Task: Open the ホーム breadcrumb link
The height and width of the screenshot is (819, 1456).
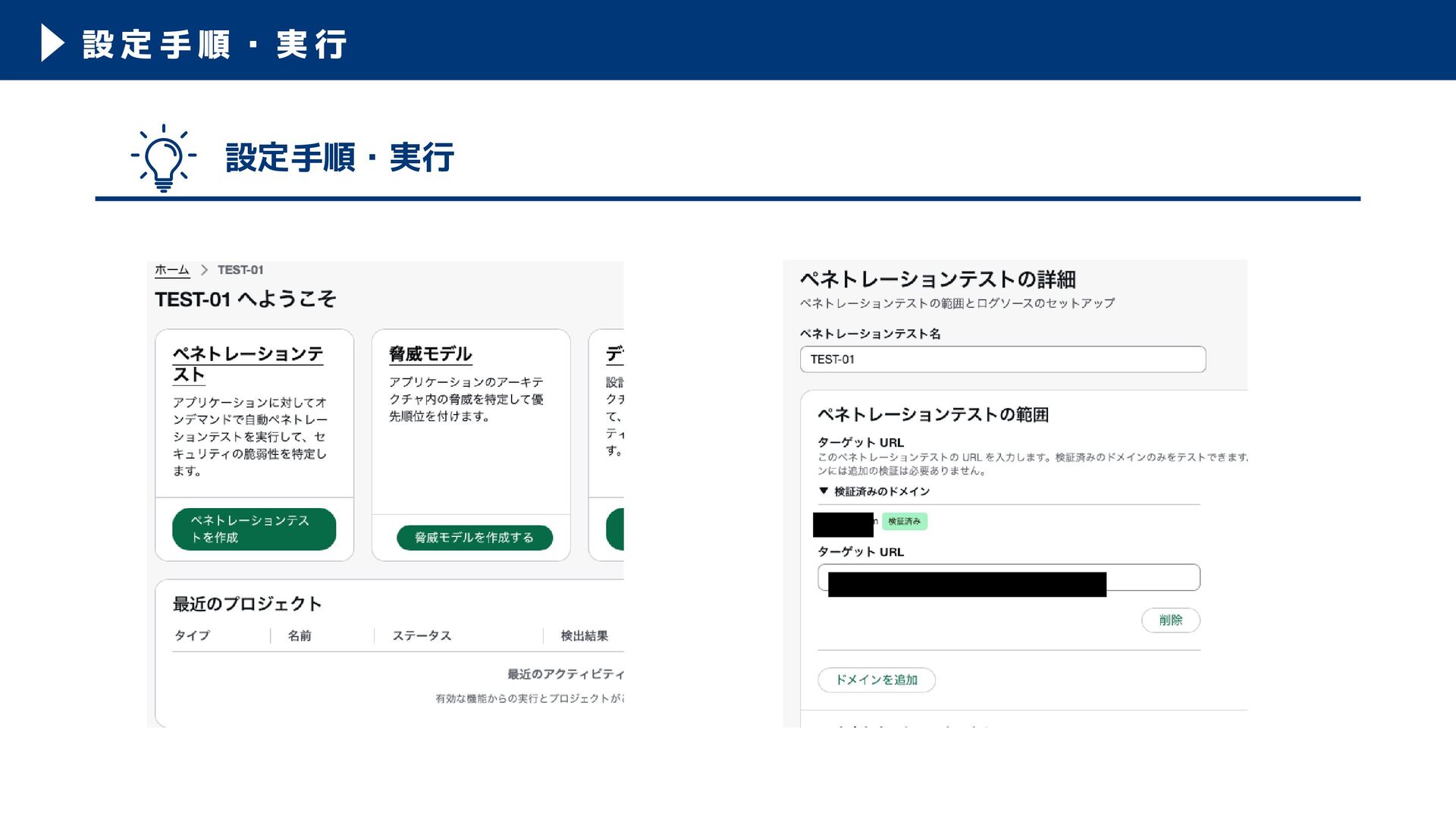Action: (172, 270)
